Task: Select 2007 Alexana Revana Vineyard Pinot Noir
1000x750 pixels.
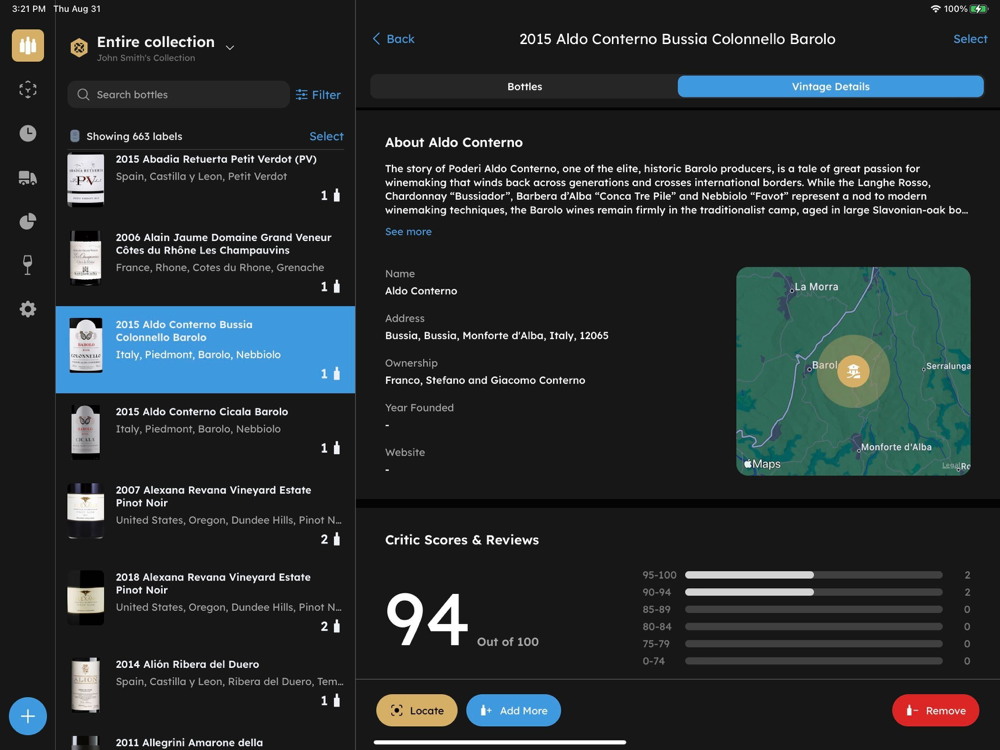Action: (205, 514)
